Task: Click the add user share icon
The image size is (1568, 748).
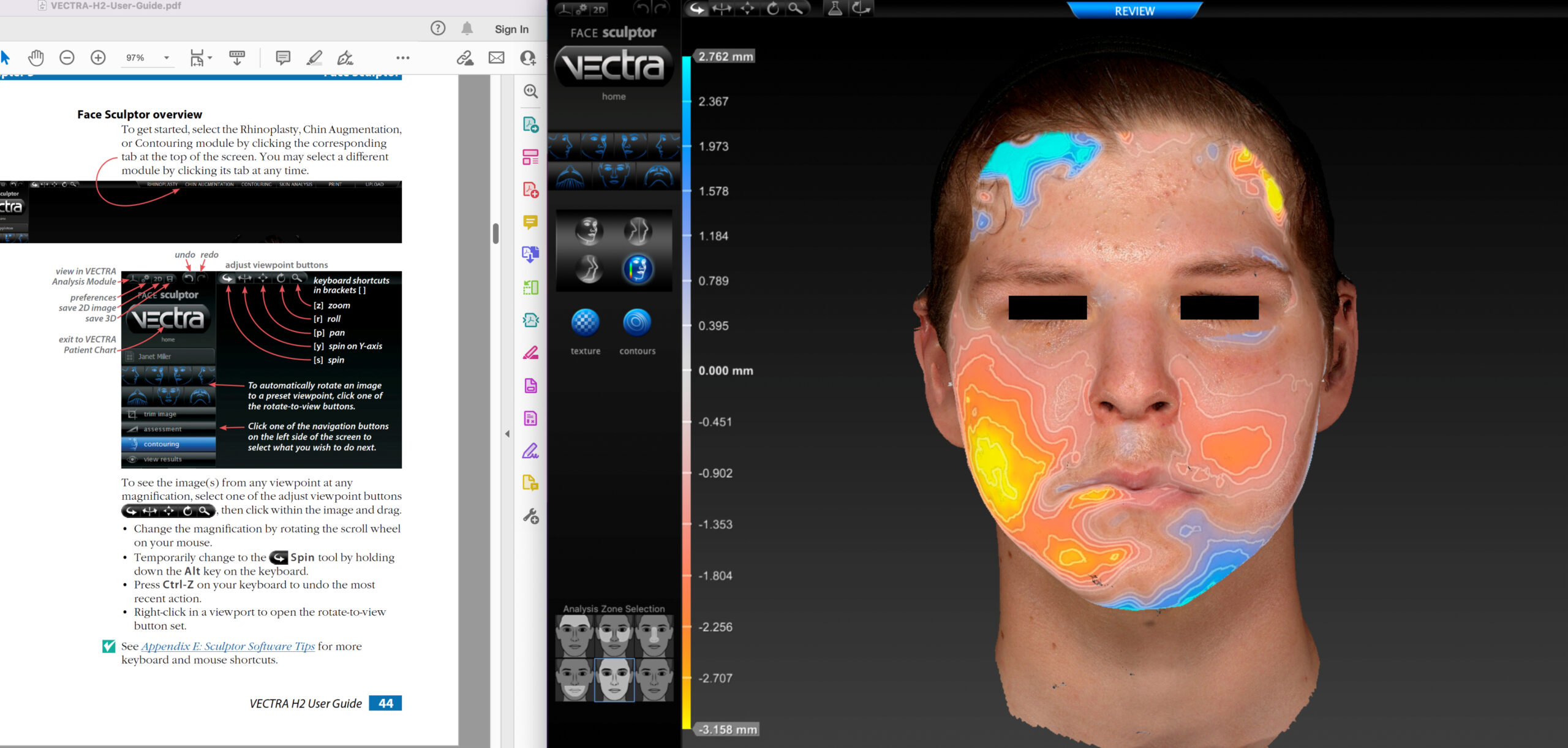Action: click(527, 58)
